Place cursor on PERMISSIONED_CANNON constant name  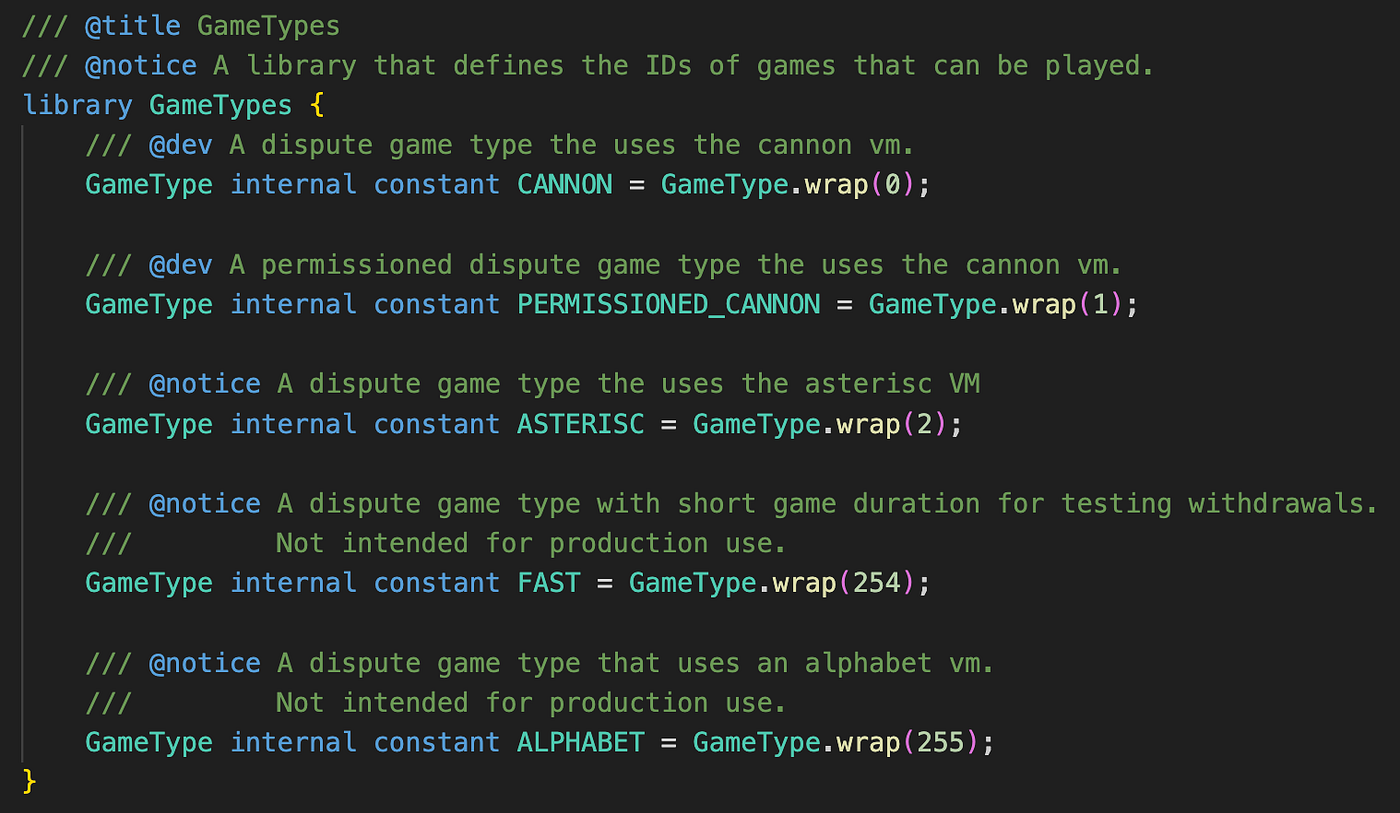point(668,304)
